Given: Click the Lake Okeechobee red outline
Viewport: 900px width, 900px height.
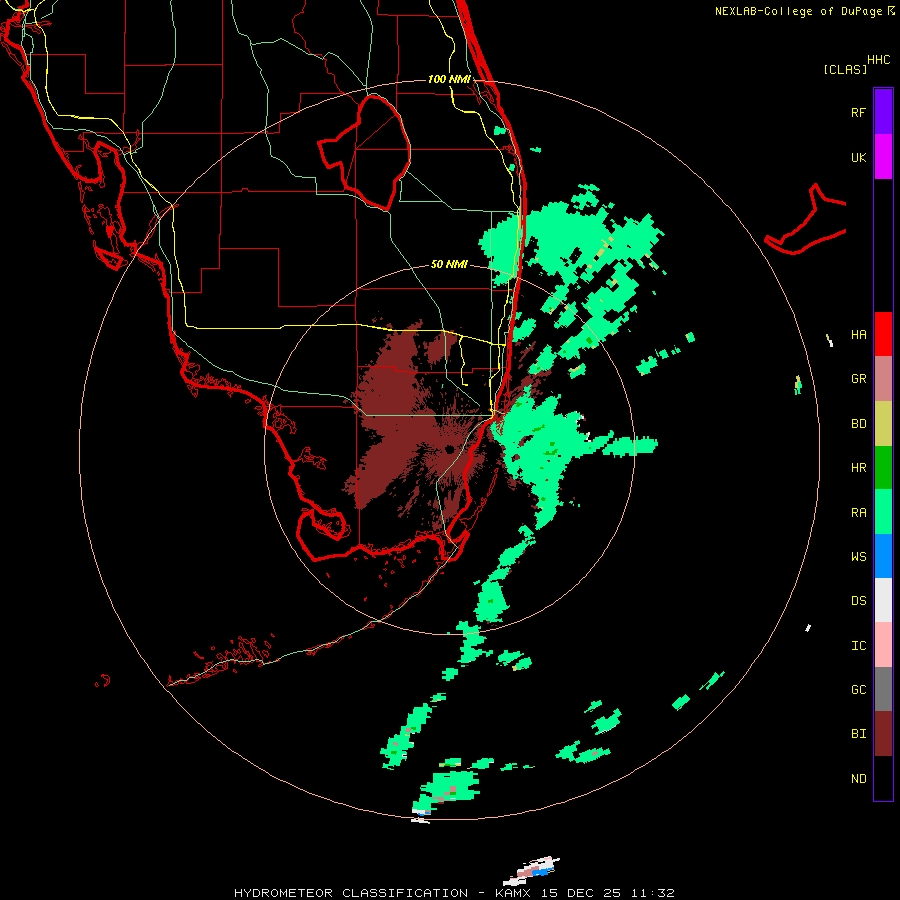Looking at the screenshot, I should 364,152.
